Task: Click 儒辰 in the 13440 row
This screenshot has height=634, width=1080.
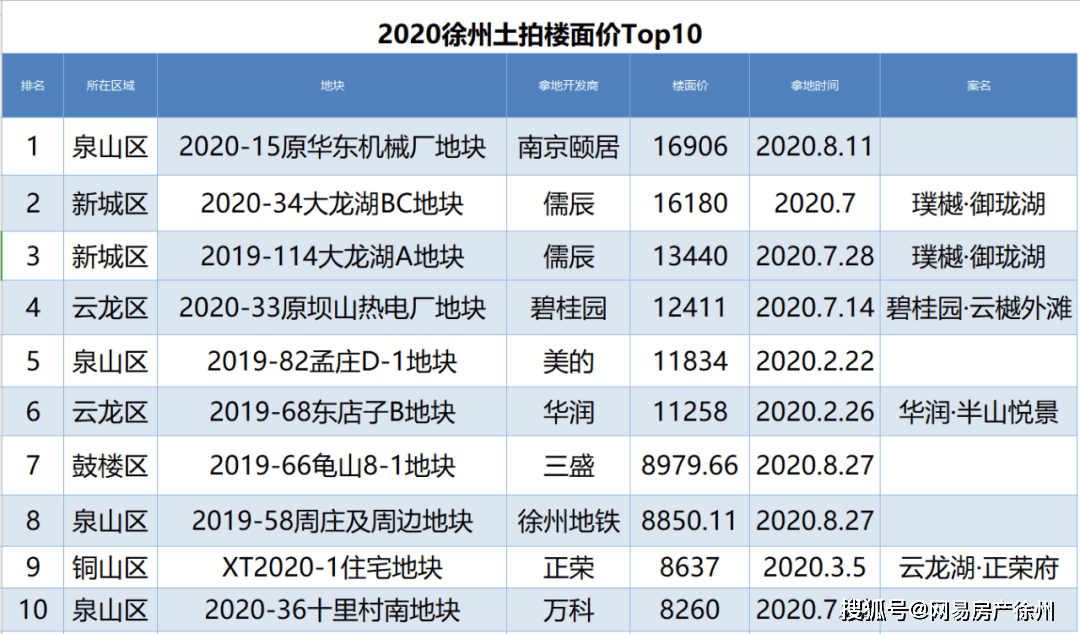Action: coord(568,256)
